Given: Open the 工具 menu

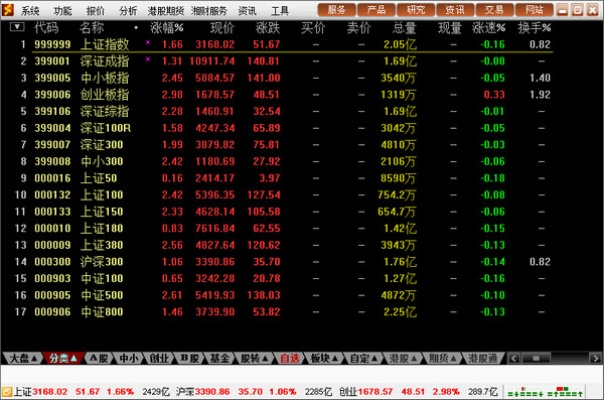Looking at the screenshot, I should click(280, 10).
